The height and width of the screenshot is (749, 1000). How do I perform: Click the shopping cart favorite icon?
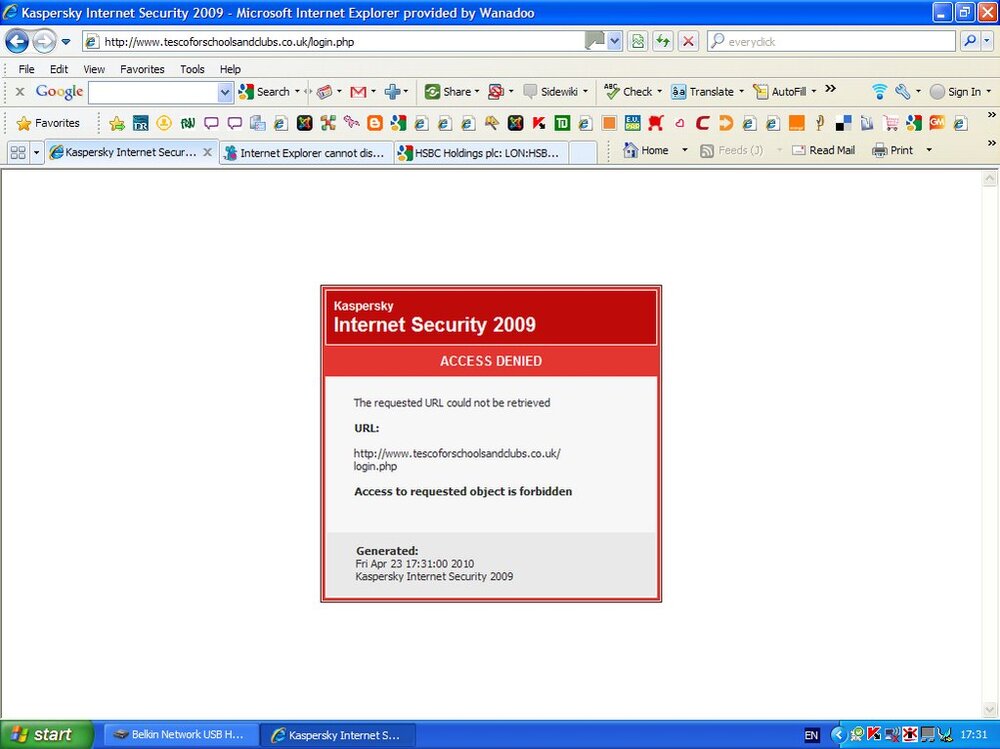click(x=891, y=123)
